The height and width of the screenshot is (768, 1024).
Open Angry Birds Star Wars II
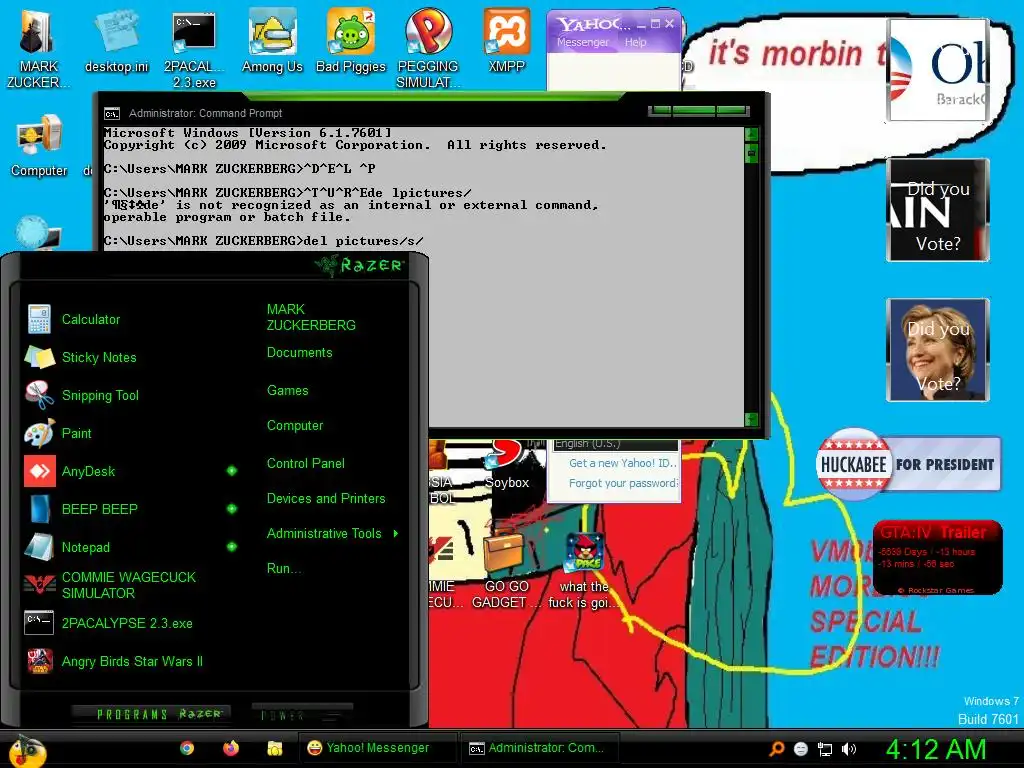[x=115, y=661]
